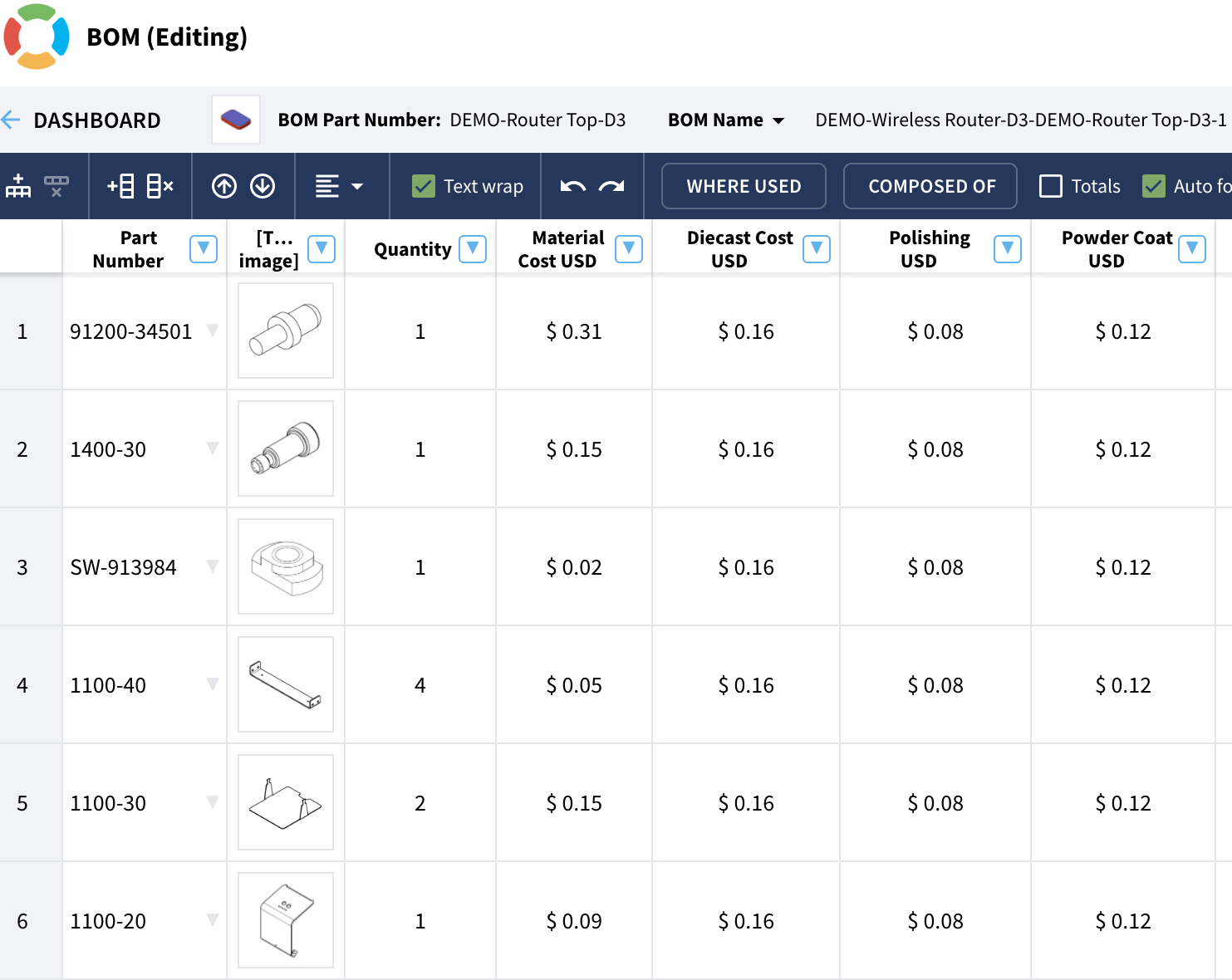Open Diecast Cost USD column filter
Image resolution: width=1232 pixels, height=980 pixels.
pos(817,248)
